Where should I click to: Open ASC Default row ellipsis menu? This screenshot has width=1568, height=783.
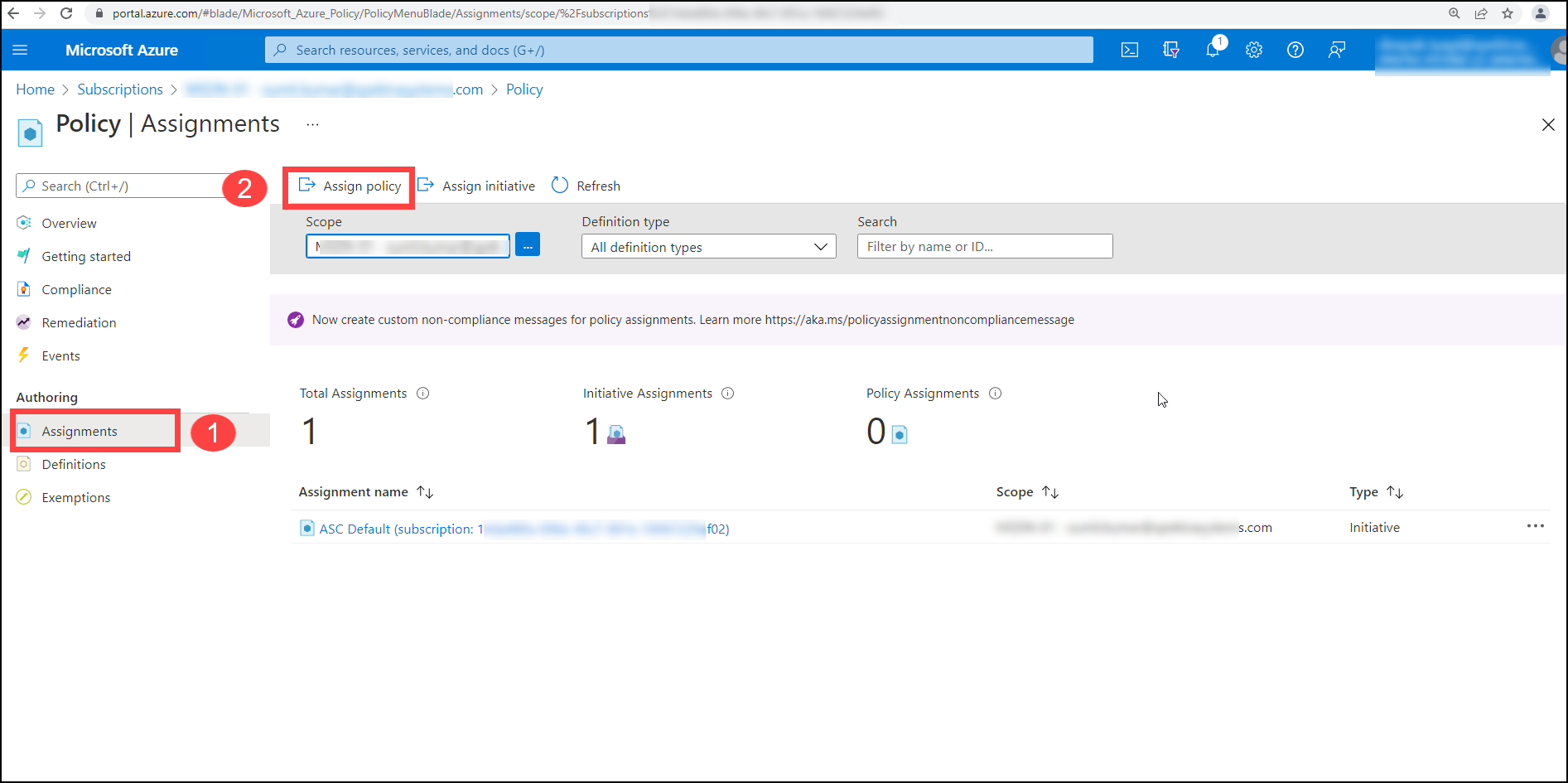click(x=1536, y=526)
